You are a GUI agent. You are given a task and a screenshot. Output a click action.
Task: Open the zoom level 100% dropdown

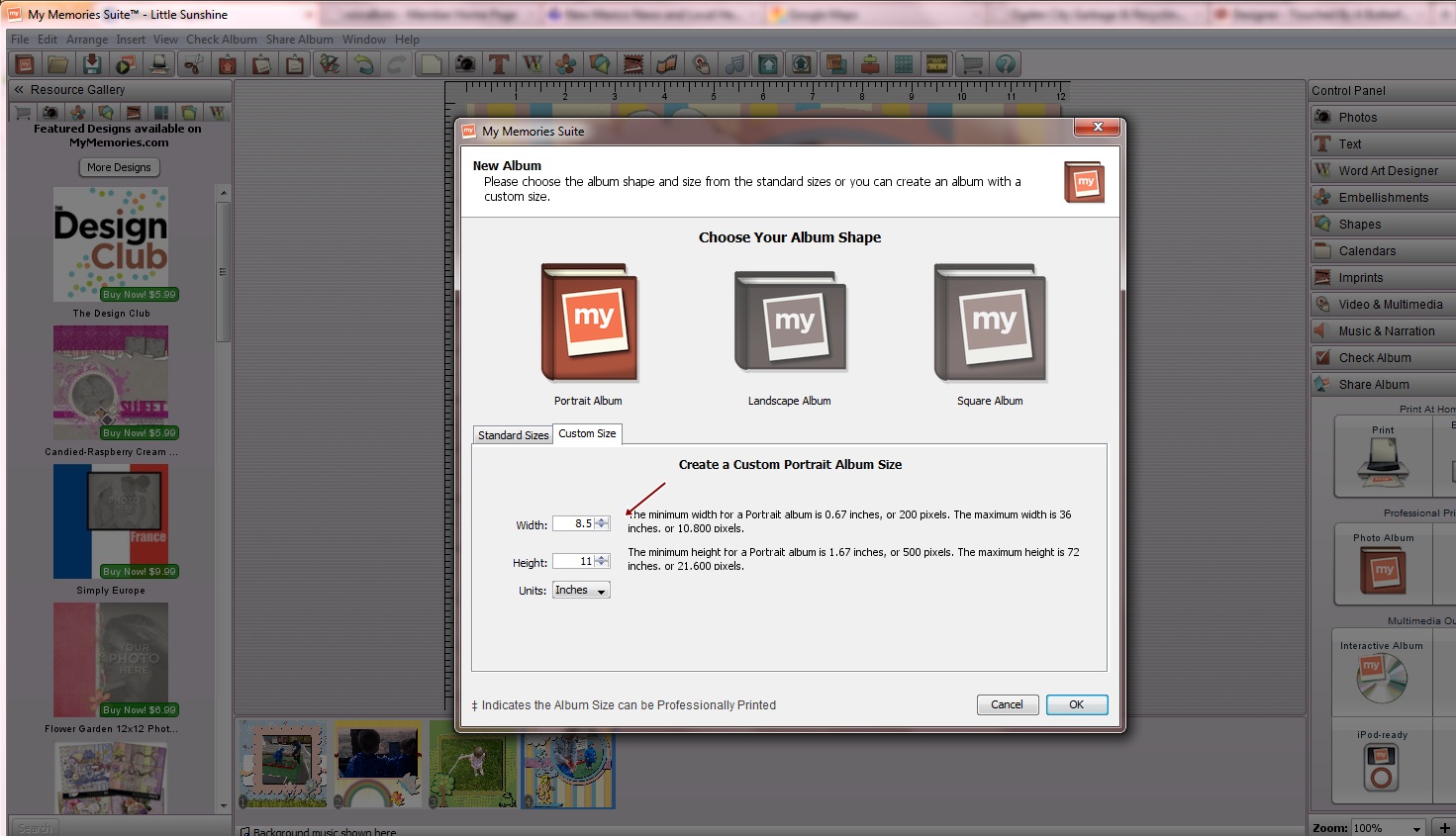[x=1388, y=828]
